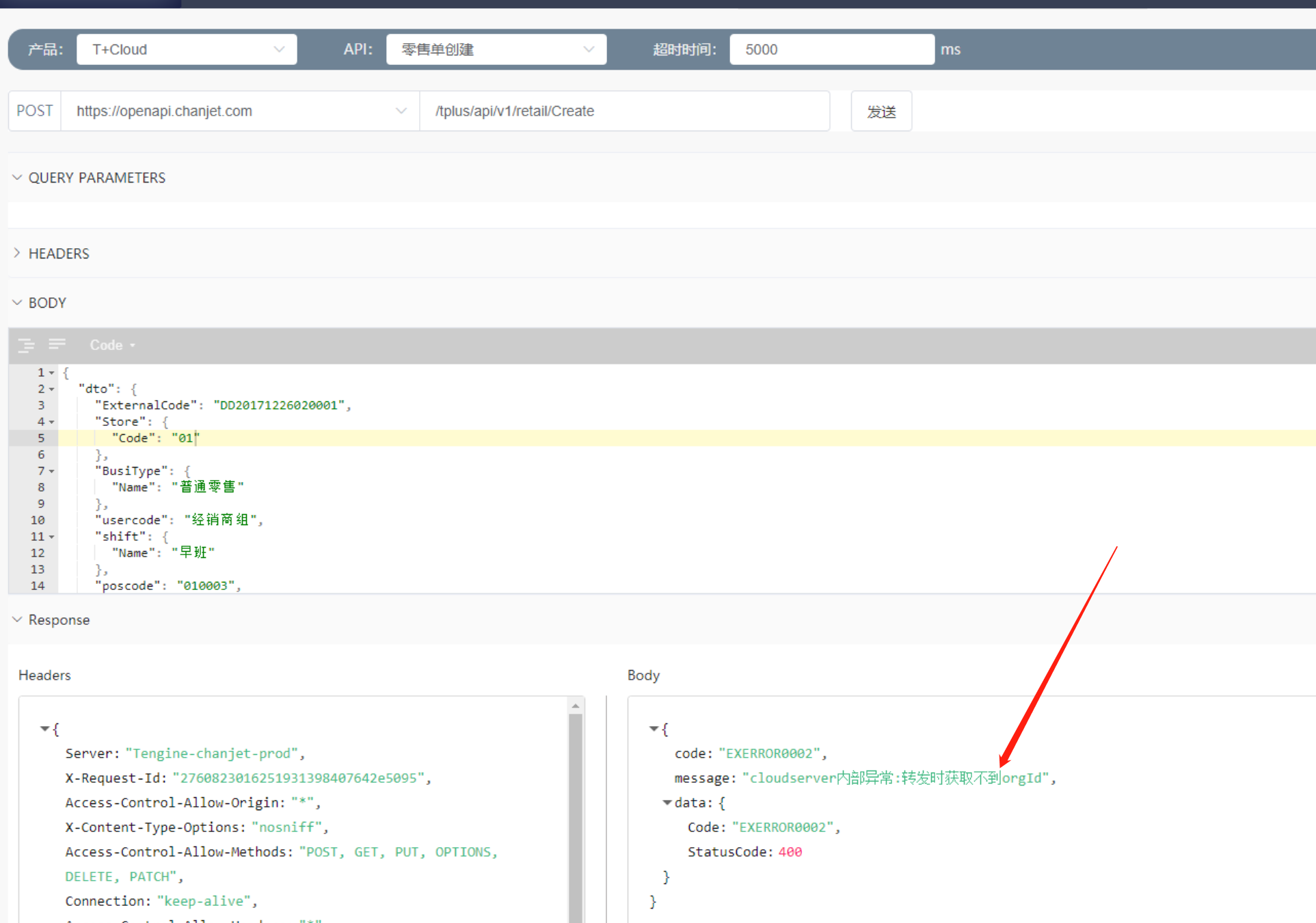Screen dimensions: 1316x923
Task: Click the Connection keep-alive value
Action: [204, 901]
